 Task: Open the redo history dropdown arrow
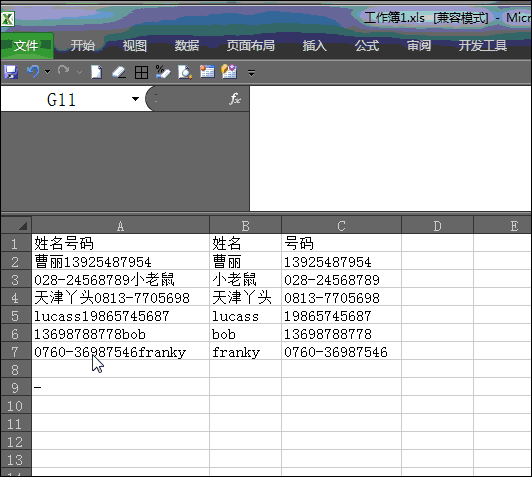pyautogui.click(x=79, y=72)
